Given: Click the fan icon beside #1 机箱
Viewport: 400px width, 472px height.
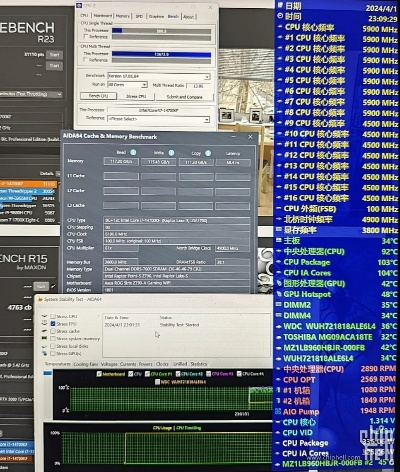Looking at the screenshot, I should (279, 390).
